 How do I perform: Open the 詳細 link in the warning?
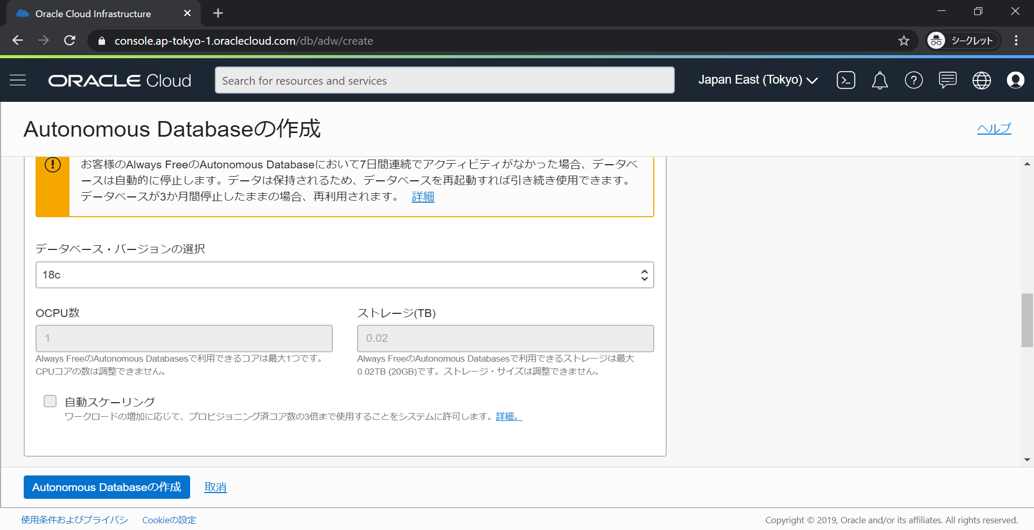click(x=423, y=196)
